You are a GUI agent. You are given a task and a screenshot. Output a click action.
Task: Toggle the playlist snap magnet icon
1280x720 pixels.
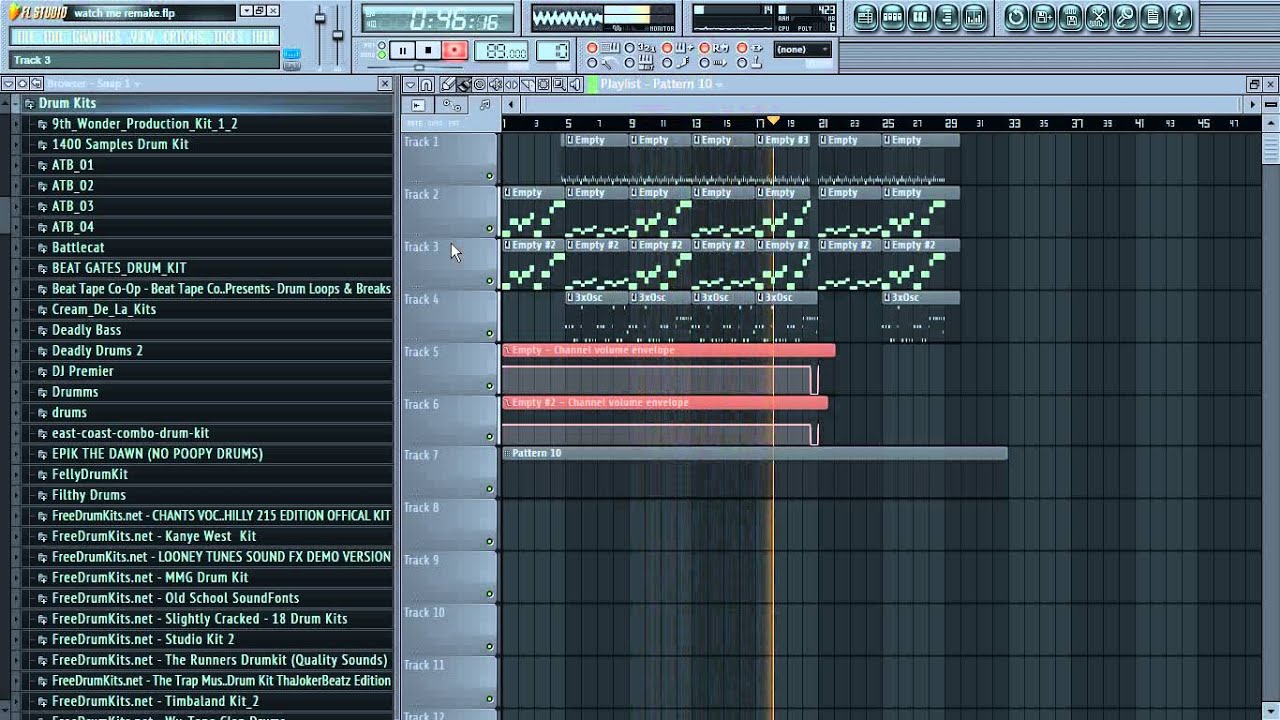pyautogui.click(x=426, y=84)
